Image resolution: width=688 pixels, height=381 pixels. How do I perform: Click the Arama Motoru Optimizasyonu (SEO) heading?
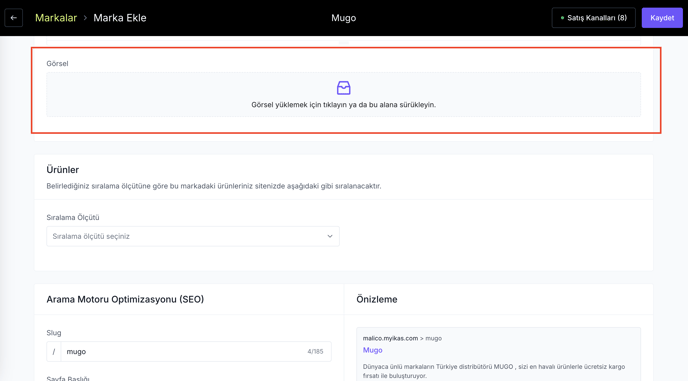point(125,299)
